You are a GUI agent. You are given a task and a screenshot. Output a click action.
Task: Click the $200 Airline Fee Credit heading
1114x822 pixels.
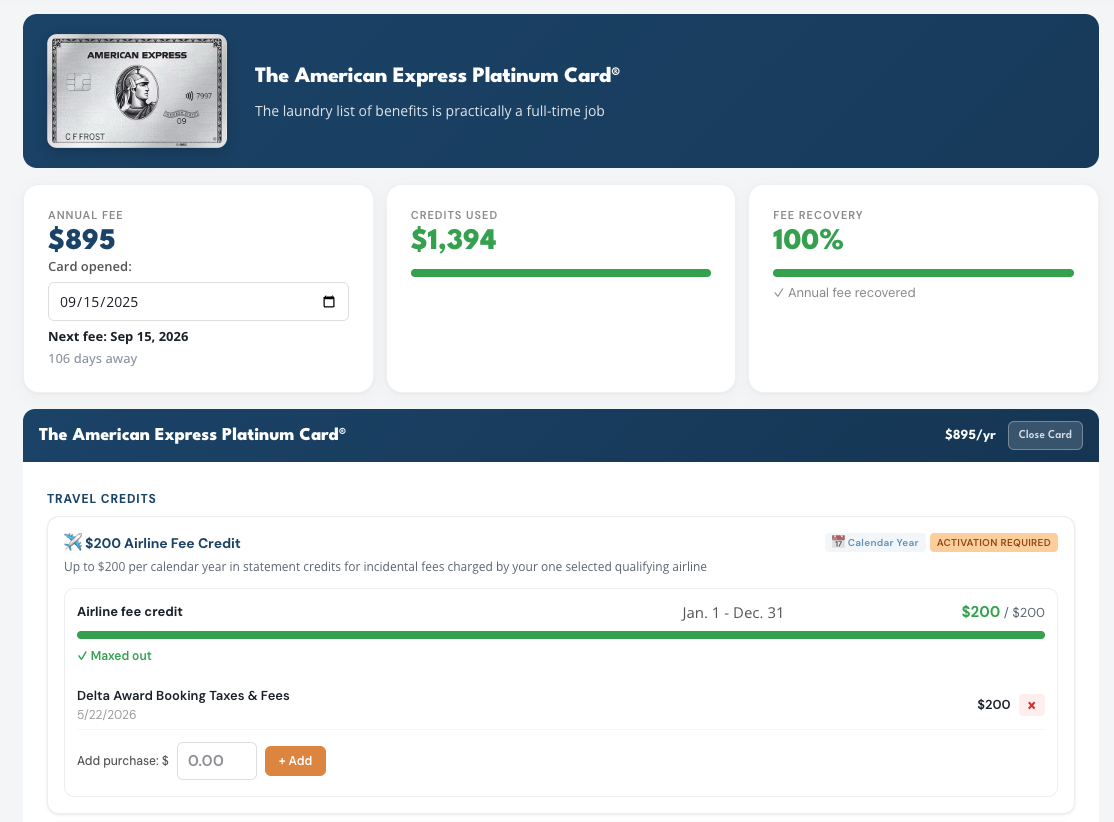(163, 543)
